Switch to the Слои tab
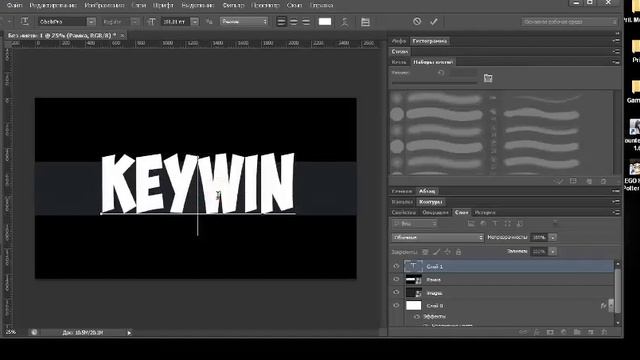Image resolution: width=640 pixels, height=360 pixels. coord(462,212)
